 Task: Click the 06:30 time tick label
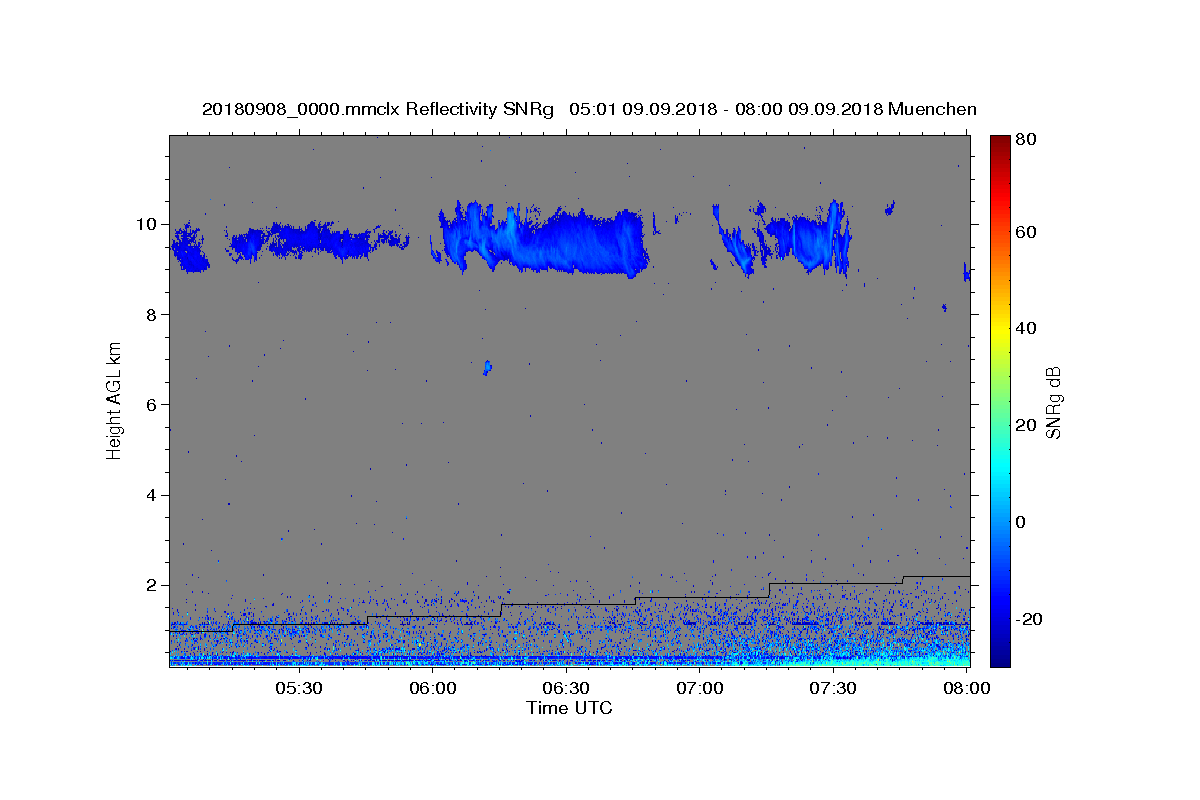point(566,688)
